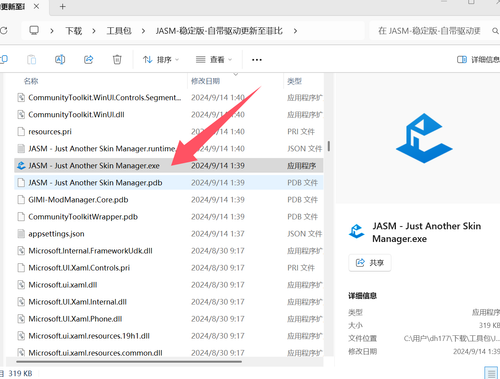Select the resources.pri file
Viewport: 500px width, 379px height.
[169, 132]
